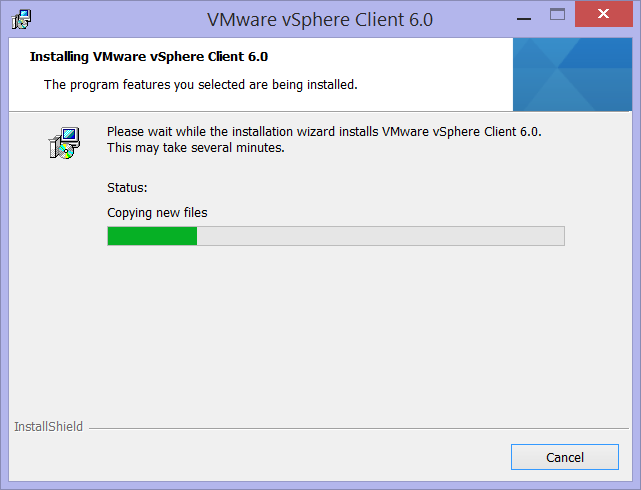Click the 'Status:' label
This screenshot has width=641, height=490.
pos(127,188)
